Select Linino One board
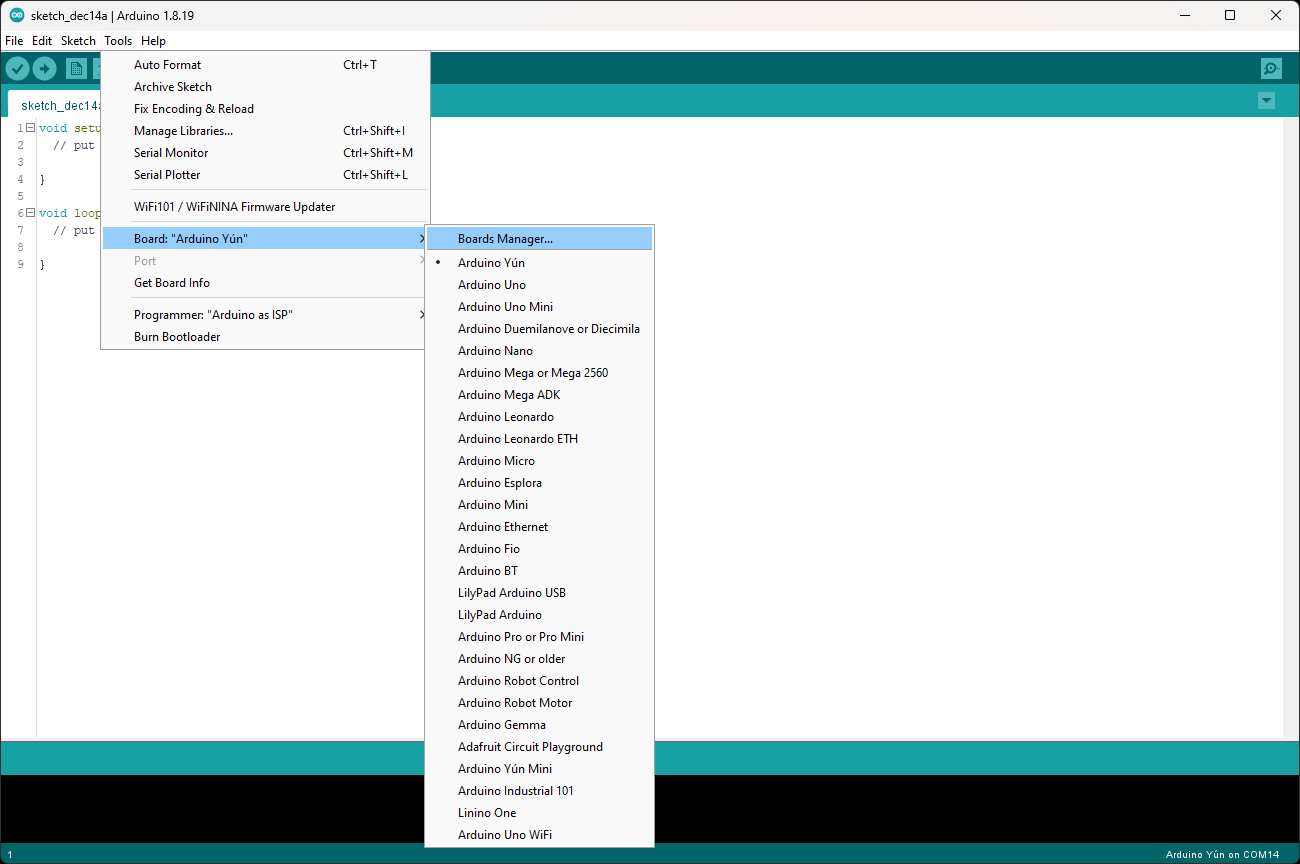Viewport: 1300px width, 864px height. 539,813
